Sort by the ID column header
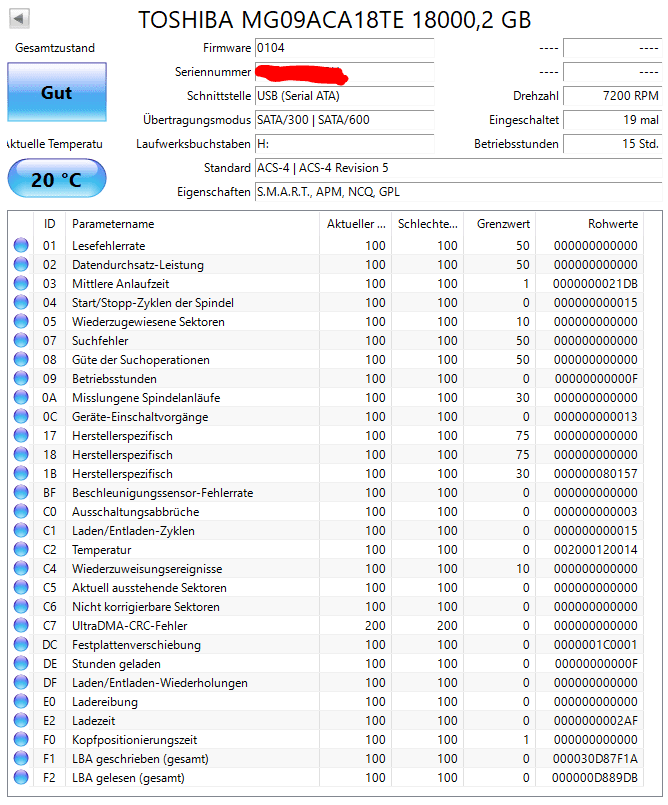The height and width of the screenshot is (805, 668). (49, 224)
